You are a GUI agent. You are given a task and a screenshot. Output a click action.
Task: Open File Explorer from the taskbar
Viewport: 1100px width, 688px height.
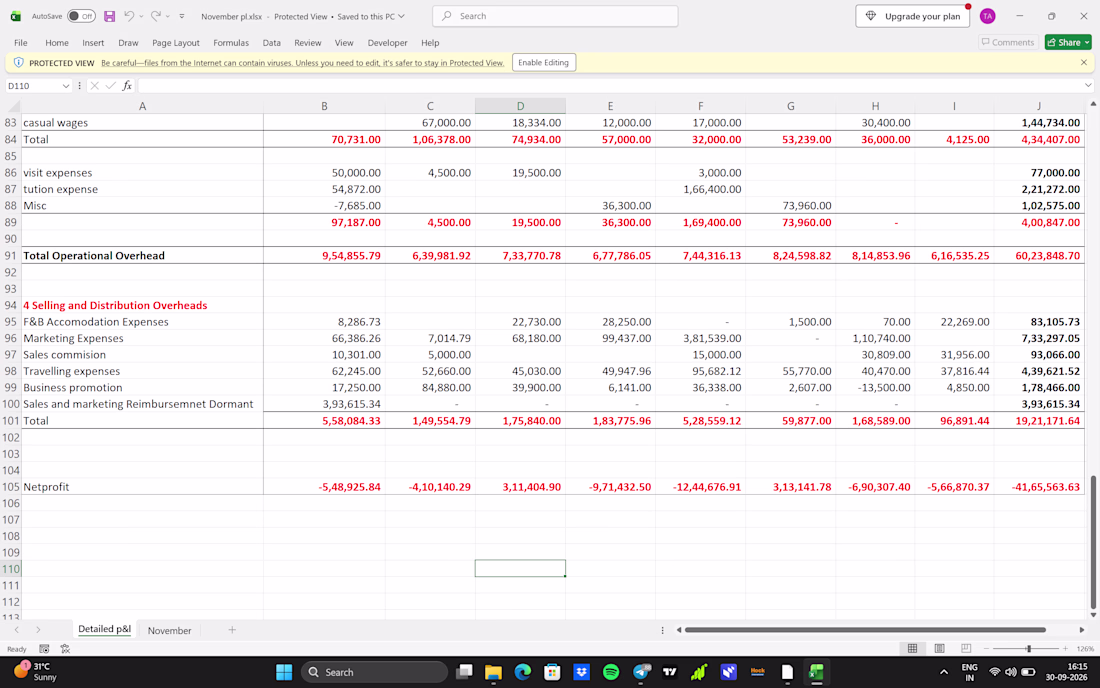tap(493, 672)
